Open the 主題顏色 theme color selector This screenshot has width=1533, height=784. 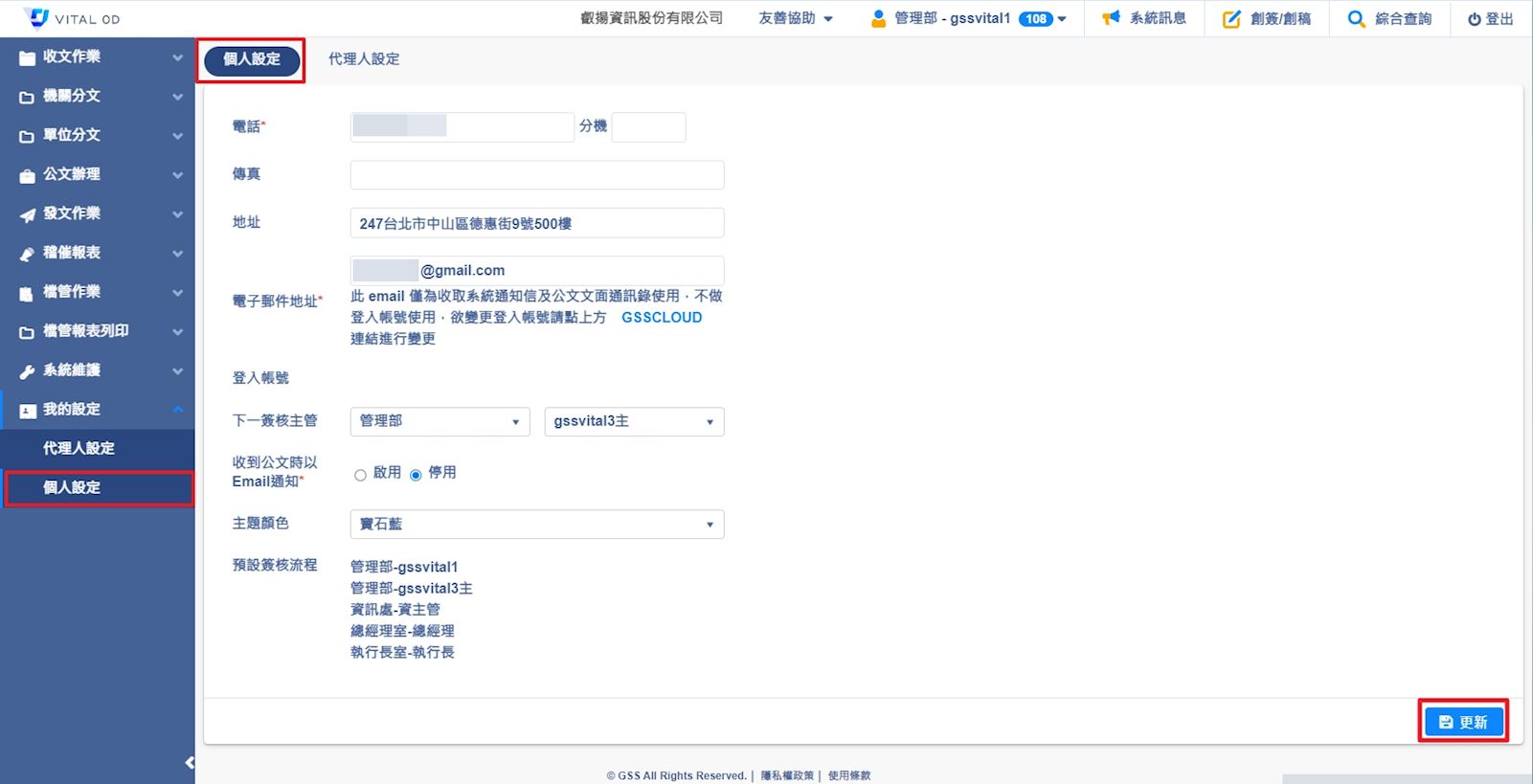(x=536, y=525)
